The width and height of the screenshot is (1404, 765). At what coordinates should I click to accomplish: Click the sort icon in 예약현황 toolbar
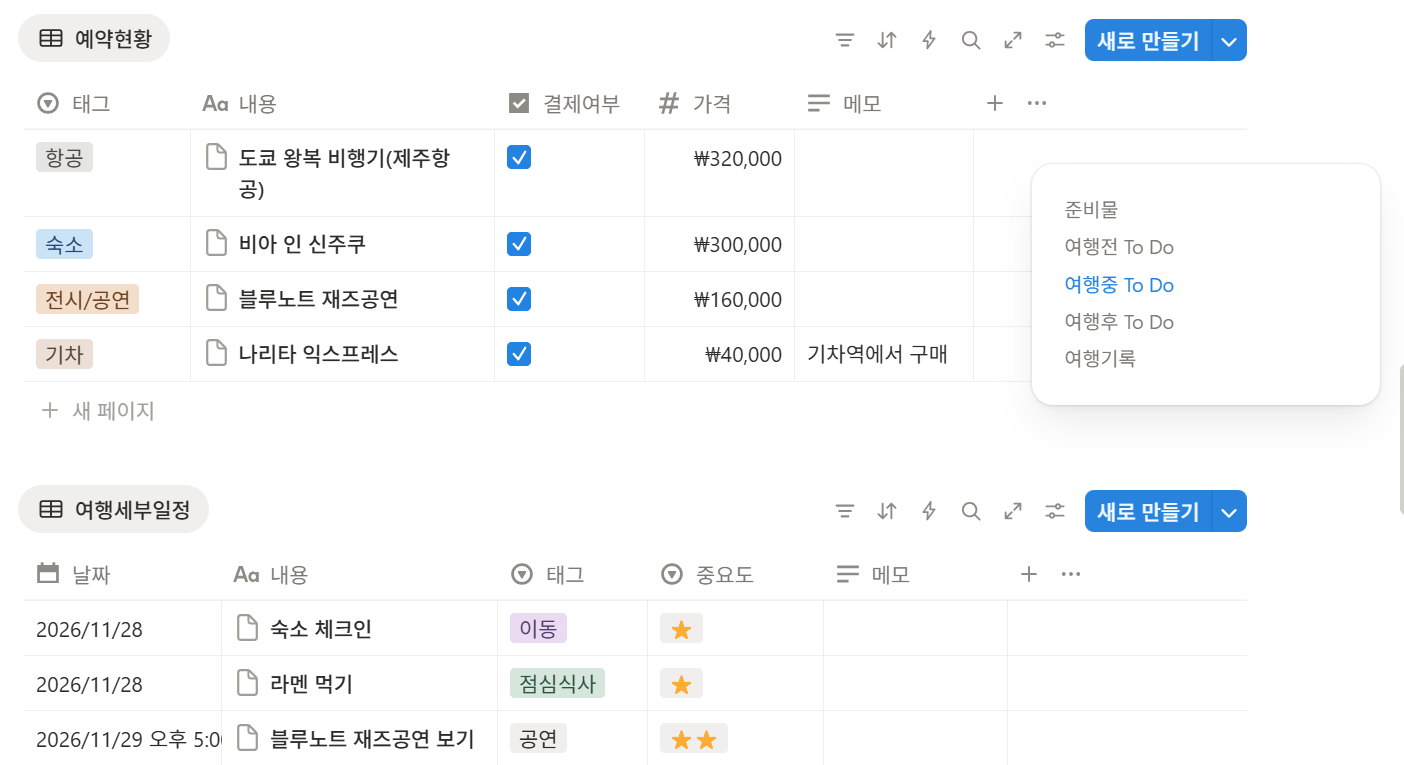point(887,40)
